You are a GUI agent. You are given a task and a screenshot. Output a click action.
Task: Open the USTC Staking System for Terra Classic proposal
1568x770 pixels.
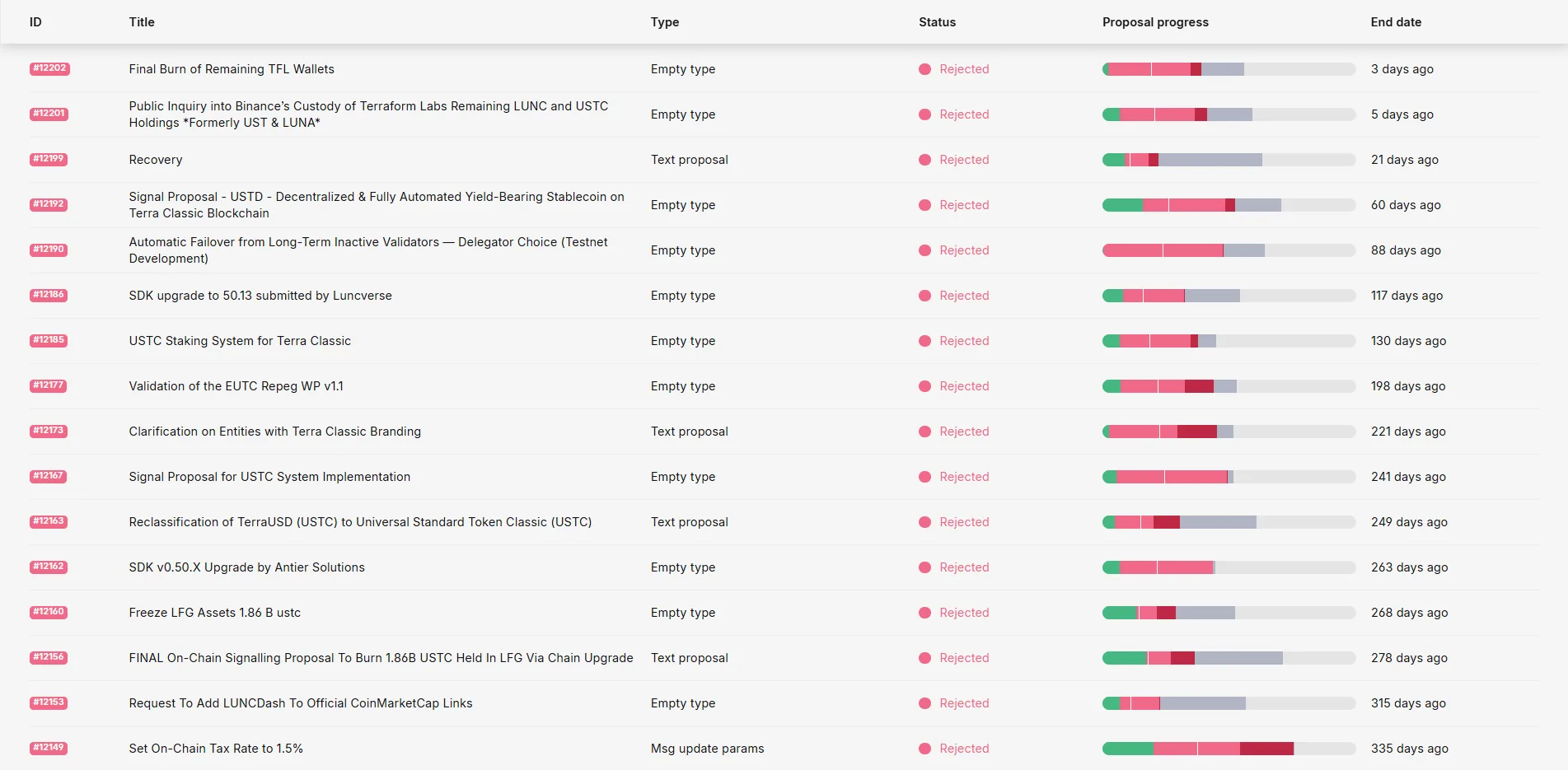240,341
